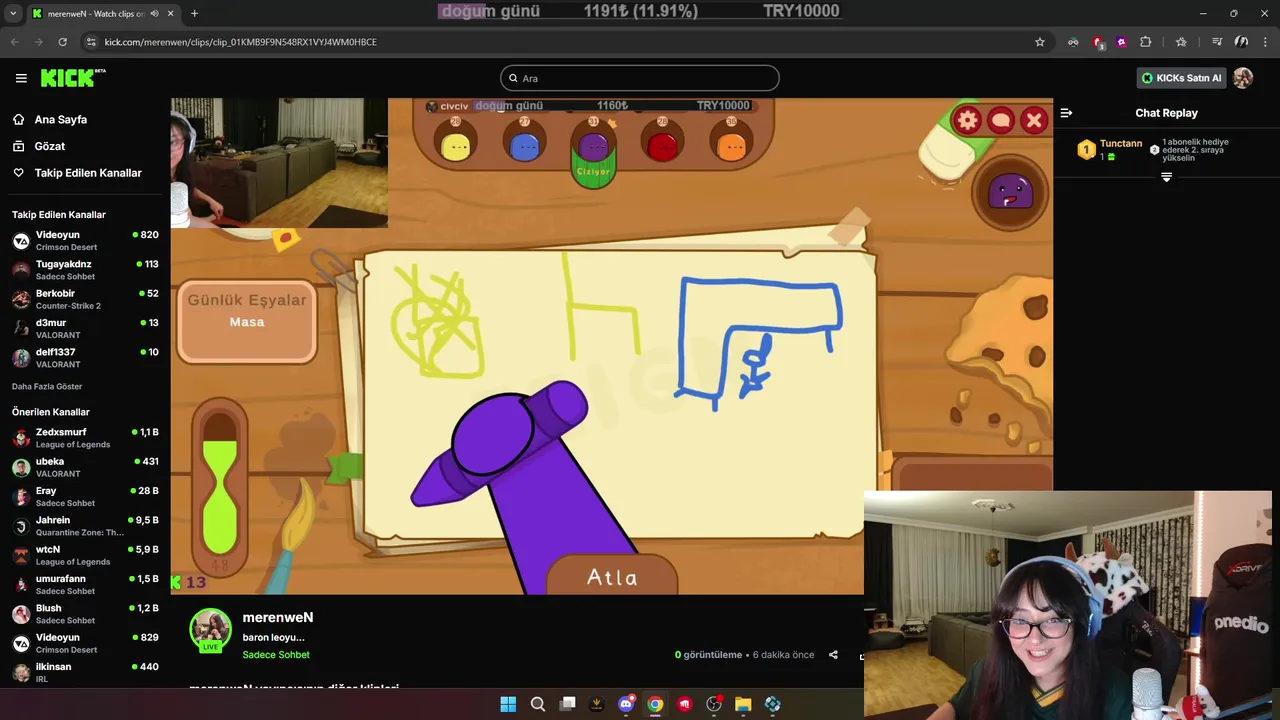Click the game chat bubble icon
The width and height of the screenshot is (1280, 720).
1001,121
